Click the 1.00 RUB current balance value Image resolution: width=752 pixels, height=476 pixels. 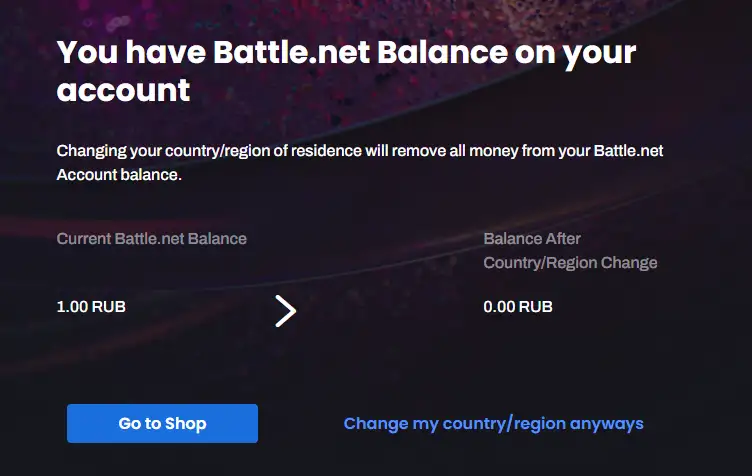pos(91,307)
